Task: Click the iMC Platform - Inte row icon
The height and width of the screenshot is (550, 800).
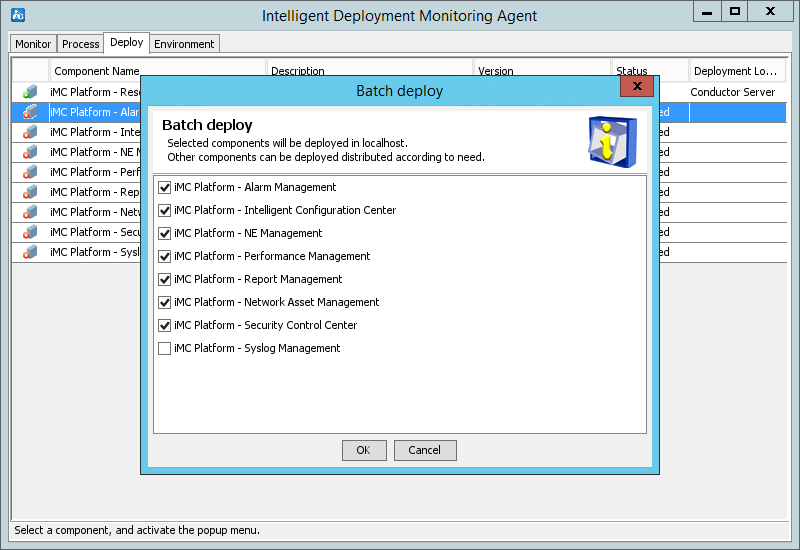Action: pyautogui.click(x=30, y=132)
